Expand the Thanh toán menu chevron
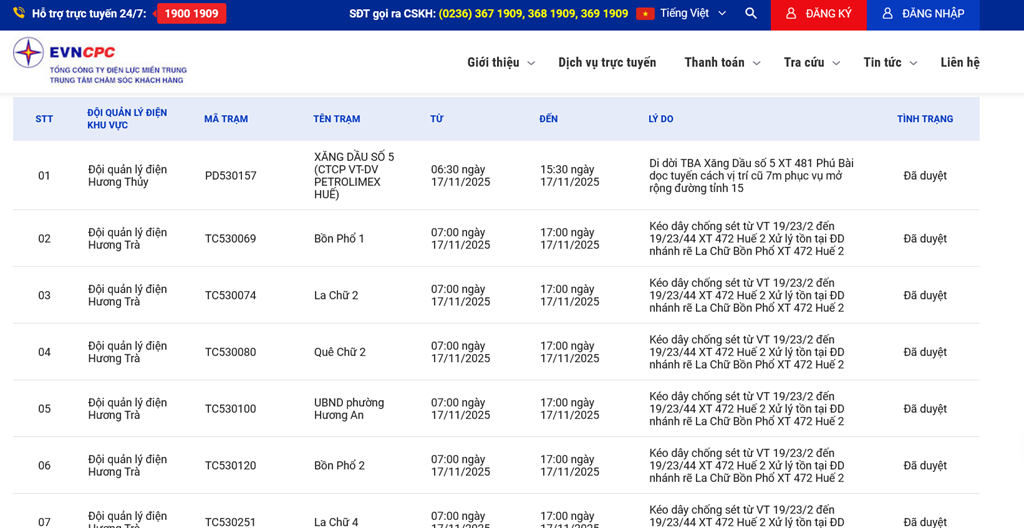1024x528 pixels. (756, 63)
